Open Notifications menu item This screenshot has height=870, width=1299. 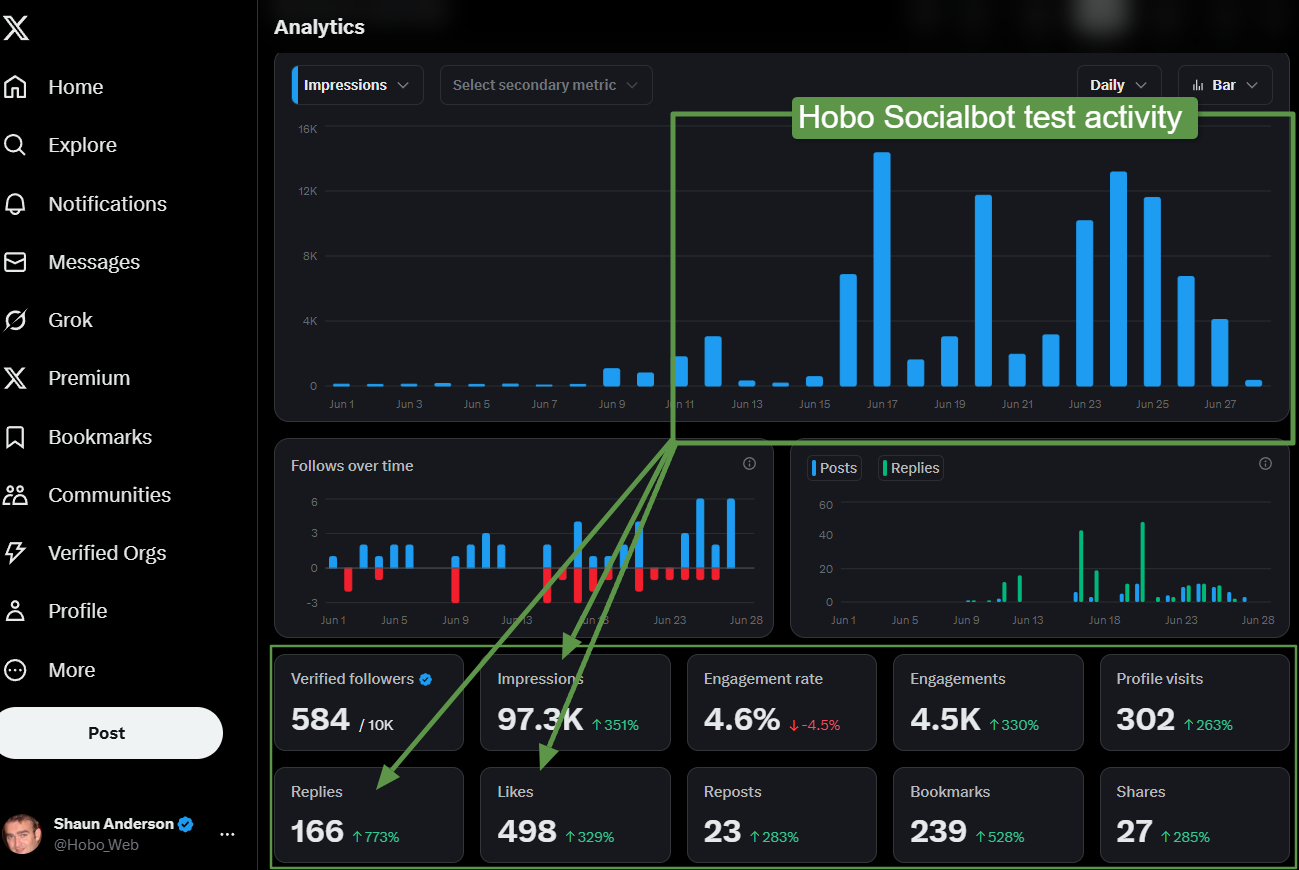pos(108,204)
